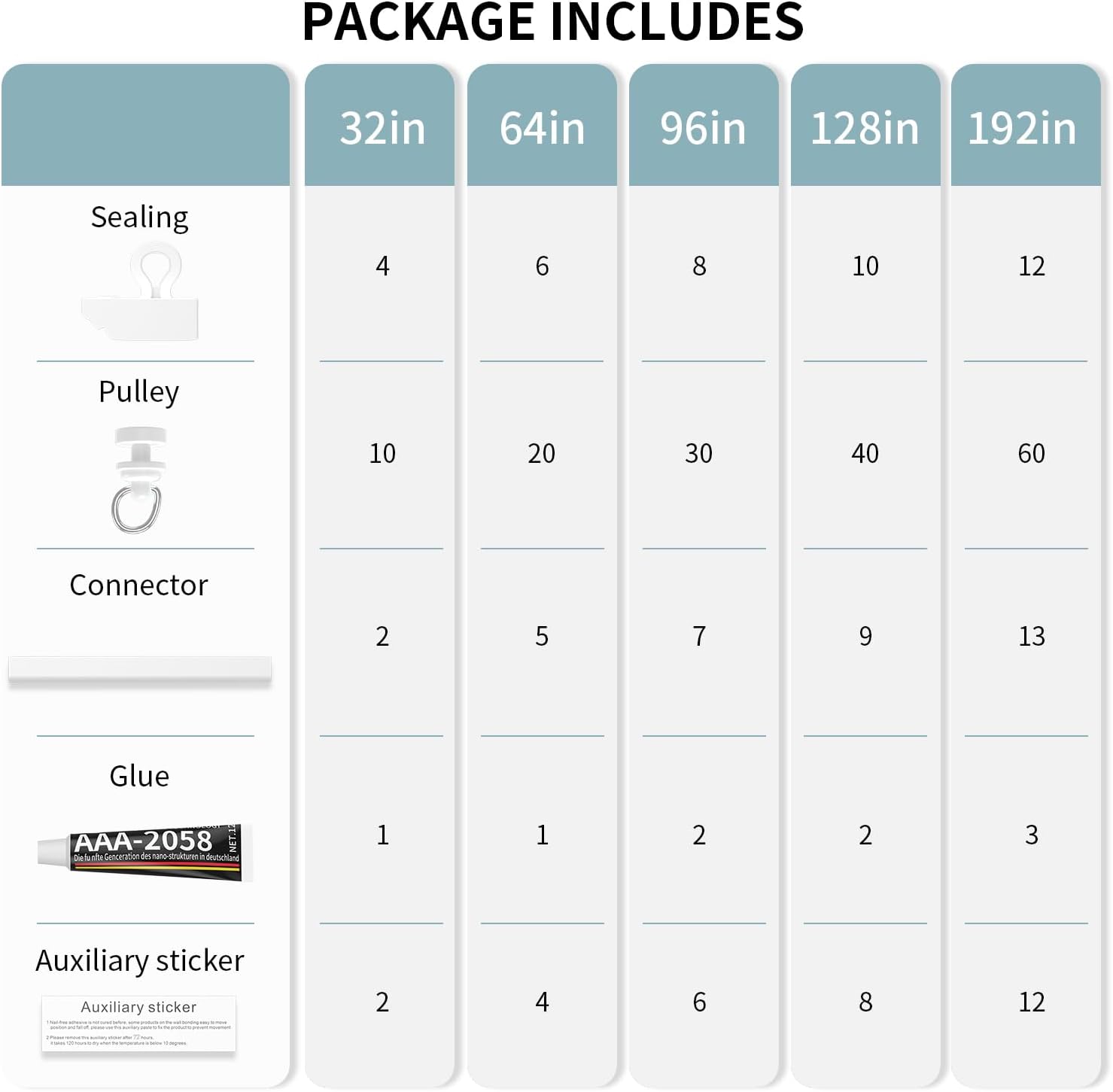Viewport: 1113px width, 1092px height.
Task: Select the 192in column header
Action: 1022,128
